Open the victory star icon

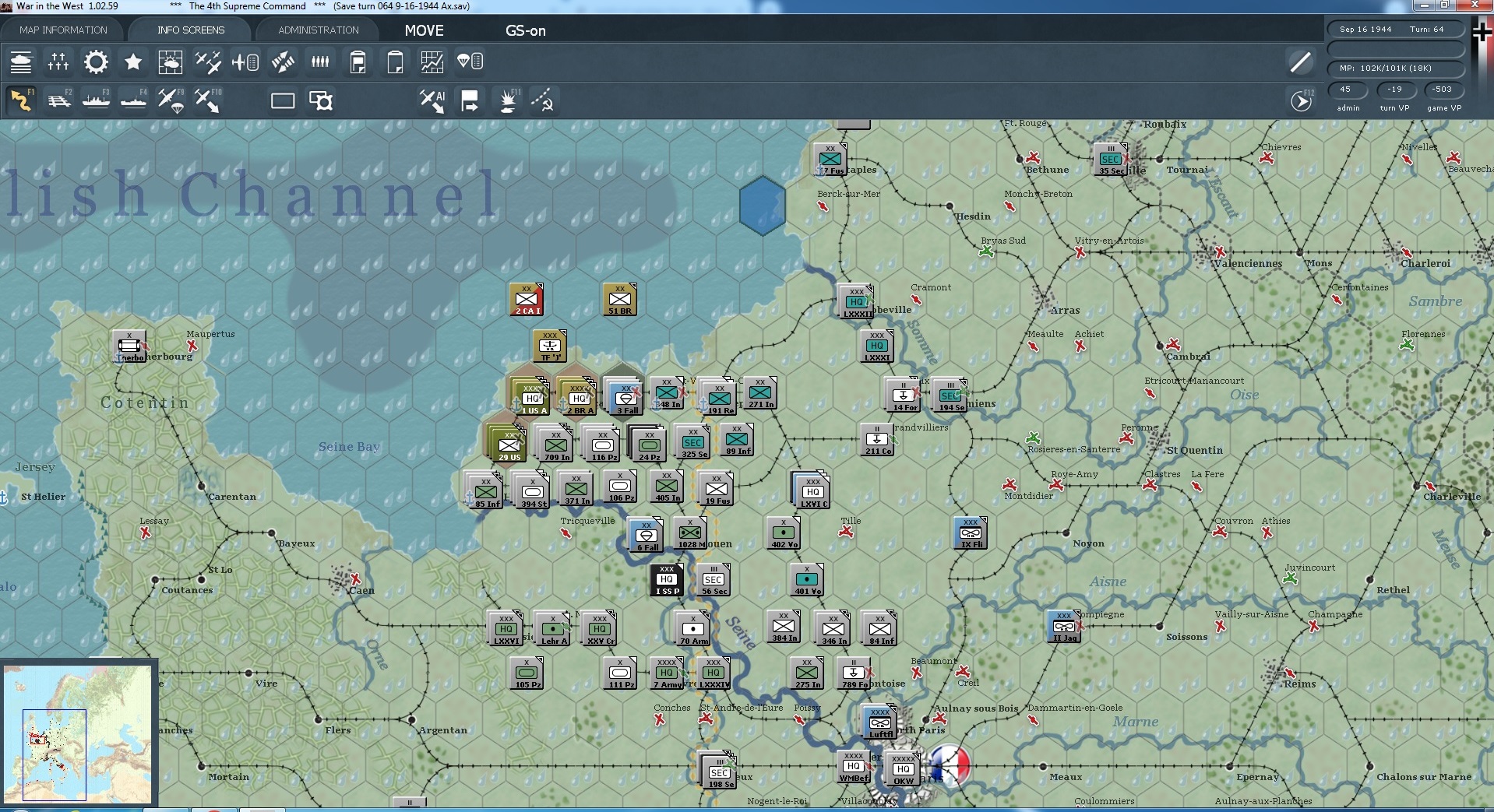pos(133,62)
